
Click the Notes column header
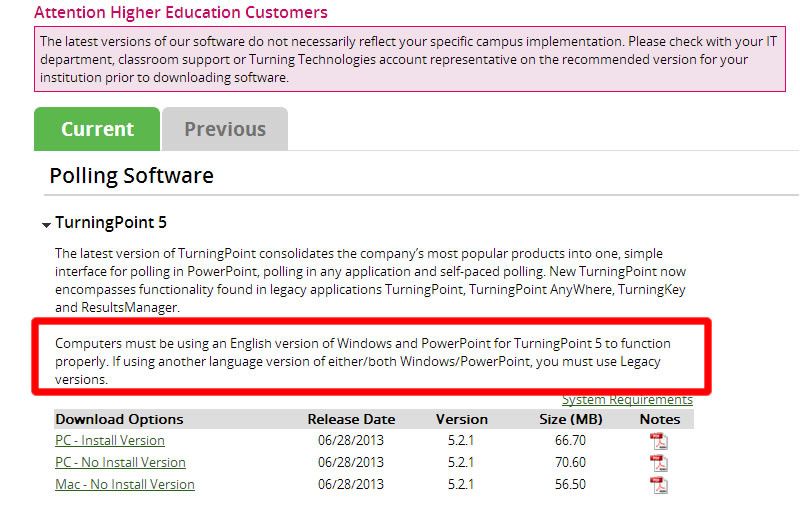click(660, 419)
